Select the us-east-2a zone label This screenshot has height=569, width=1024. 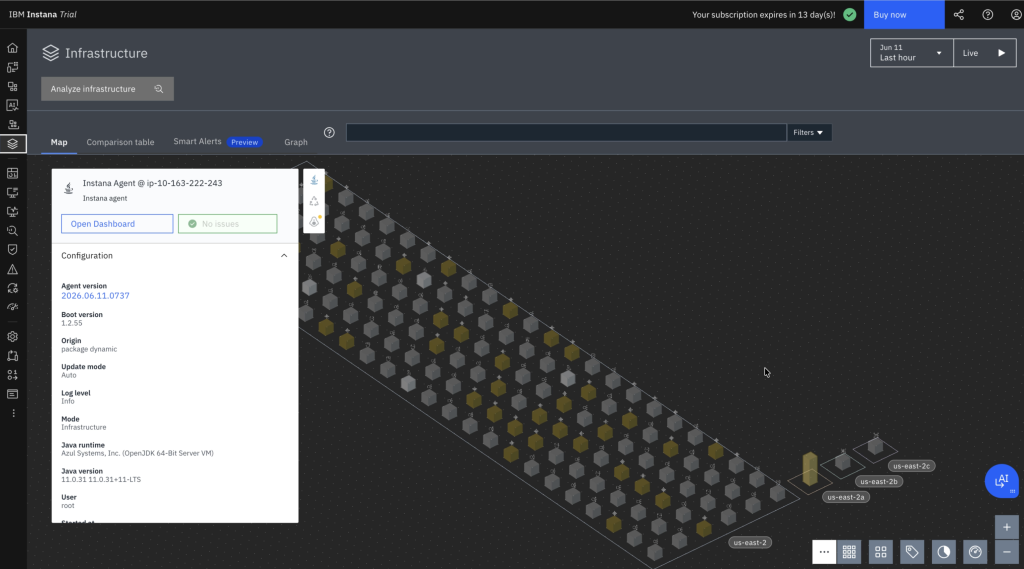846,497
